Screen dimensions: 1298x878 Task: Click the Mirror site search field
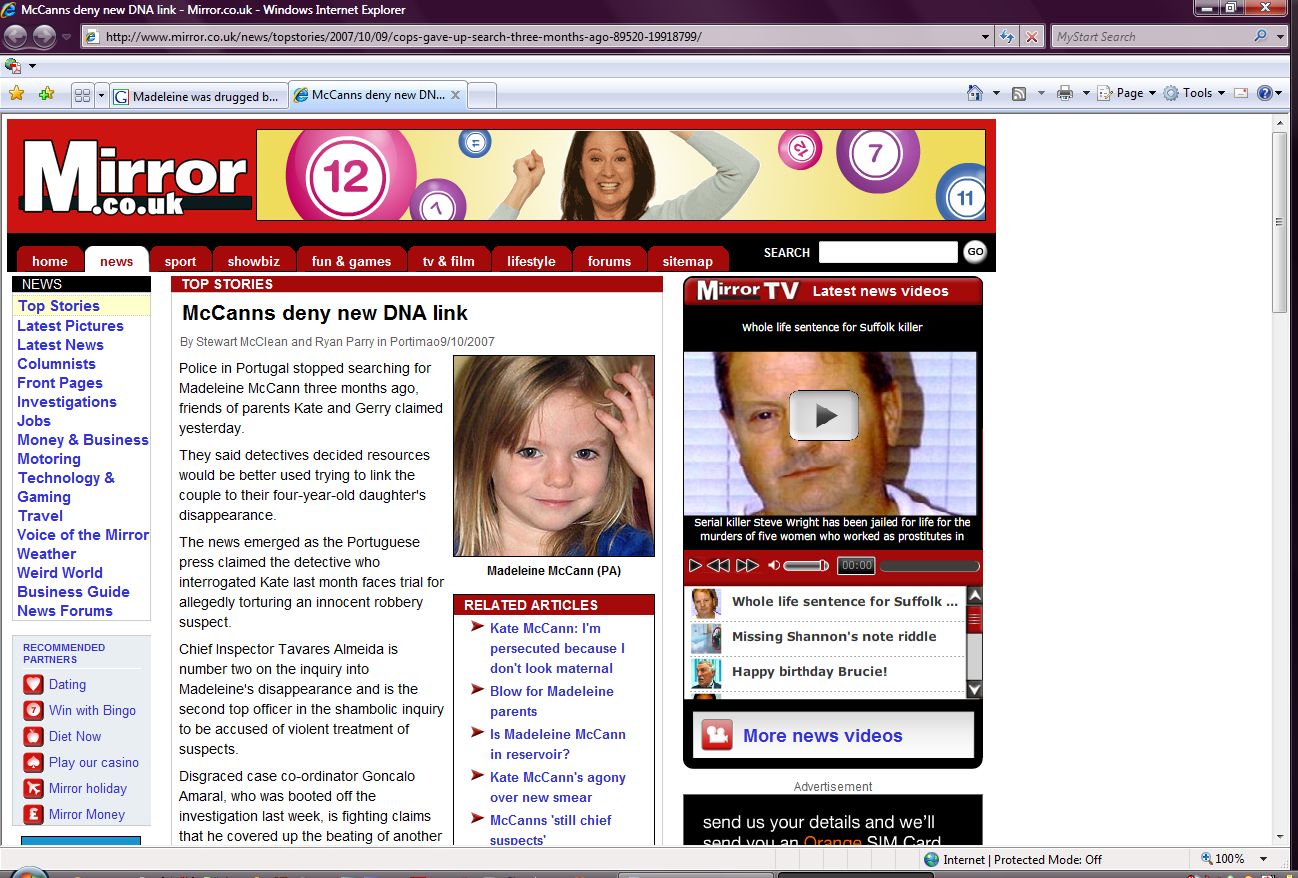pyautogui.click(x=887, y=252)
